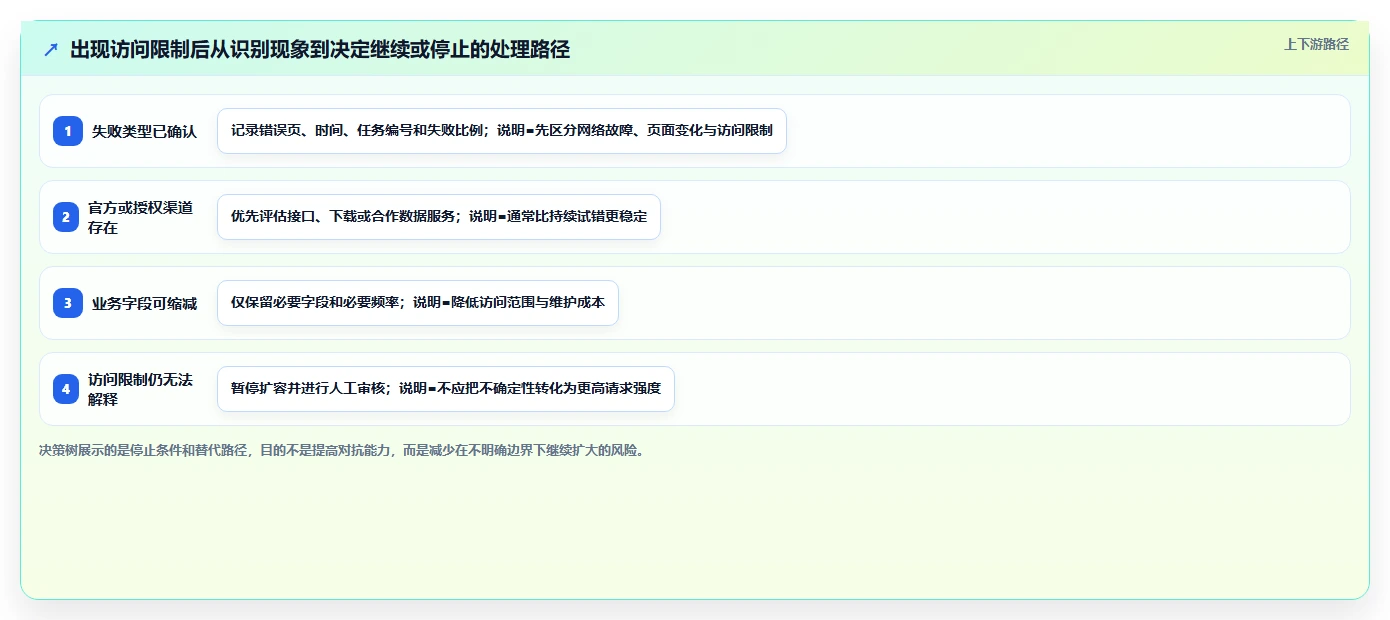Screen dimensions: 1390x620
Task: Click the footer note starting with 决策树展示的是停止条件
Action: 342,450
